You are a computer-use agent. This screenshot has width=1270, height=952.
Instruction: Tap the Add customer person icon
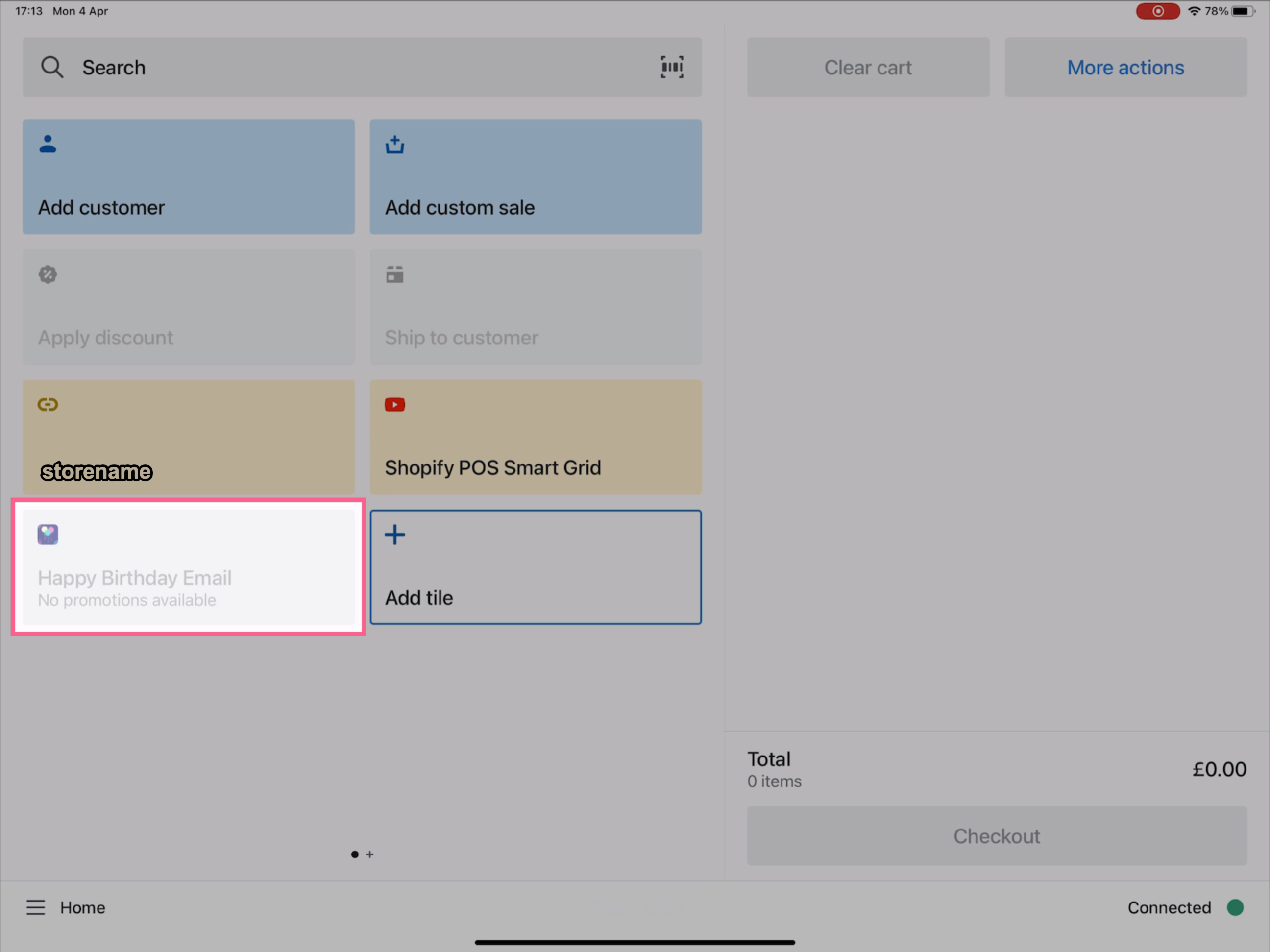coord(48,144)
